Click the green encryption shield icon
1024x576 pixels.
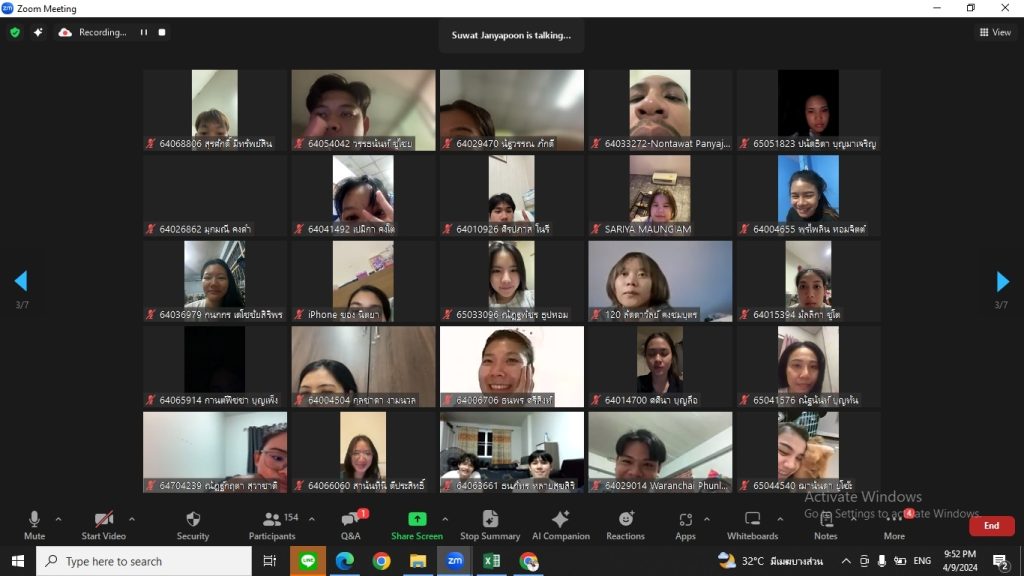pos(15,32)
